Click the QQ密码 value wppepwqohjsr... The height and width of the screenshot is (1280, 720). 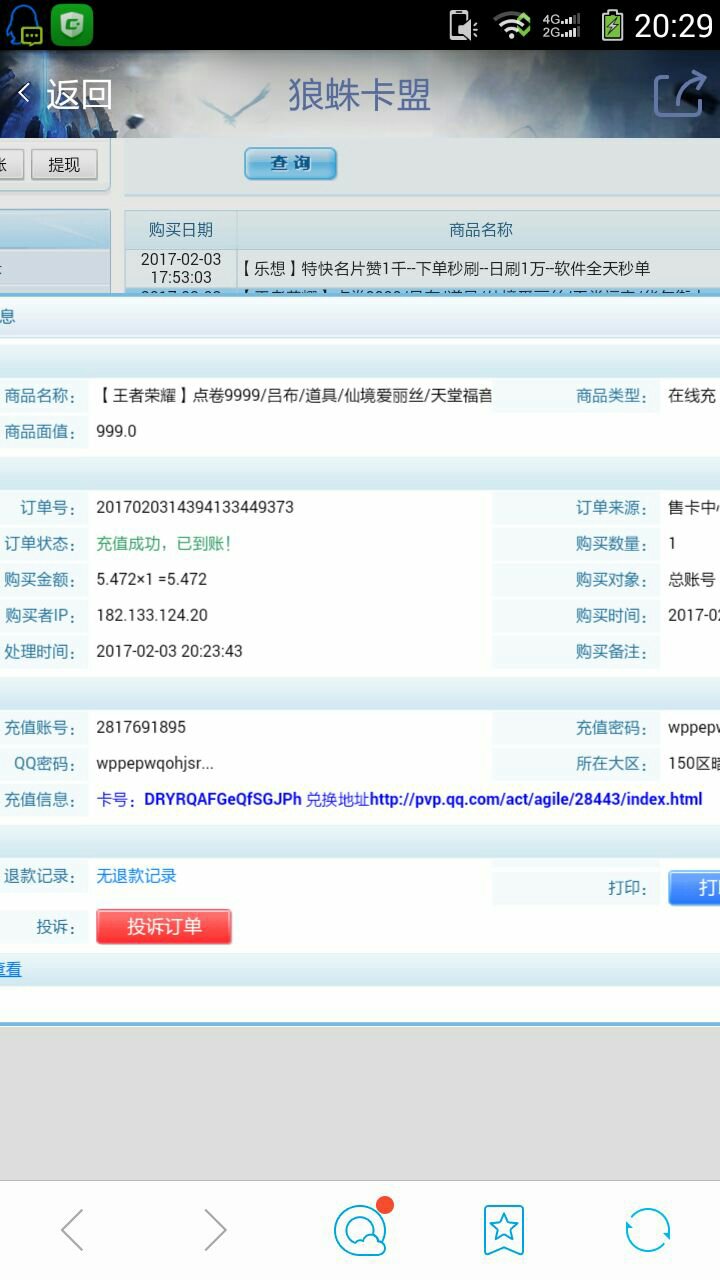coord(155,763)
